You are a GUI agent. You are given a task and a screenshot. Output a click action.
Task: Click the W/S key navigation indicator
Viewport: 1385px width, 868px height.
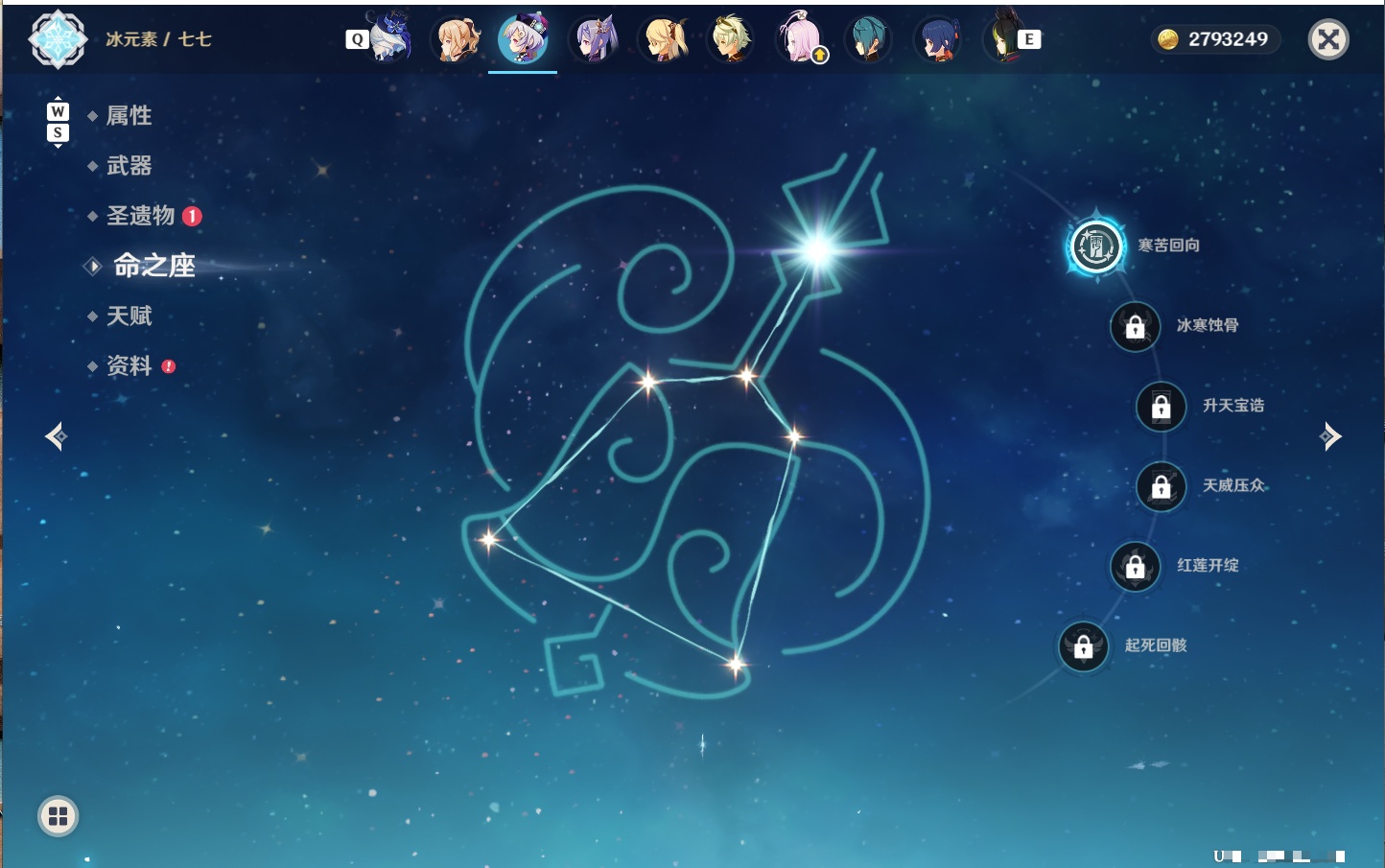point(58,122)
